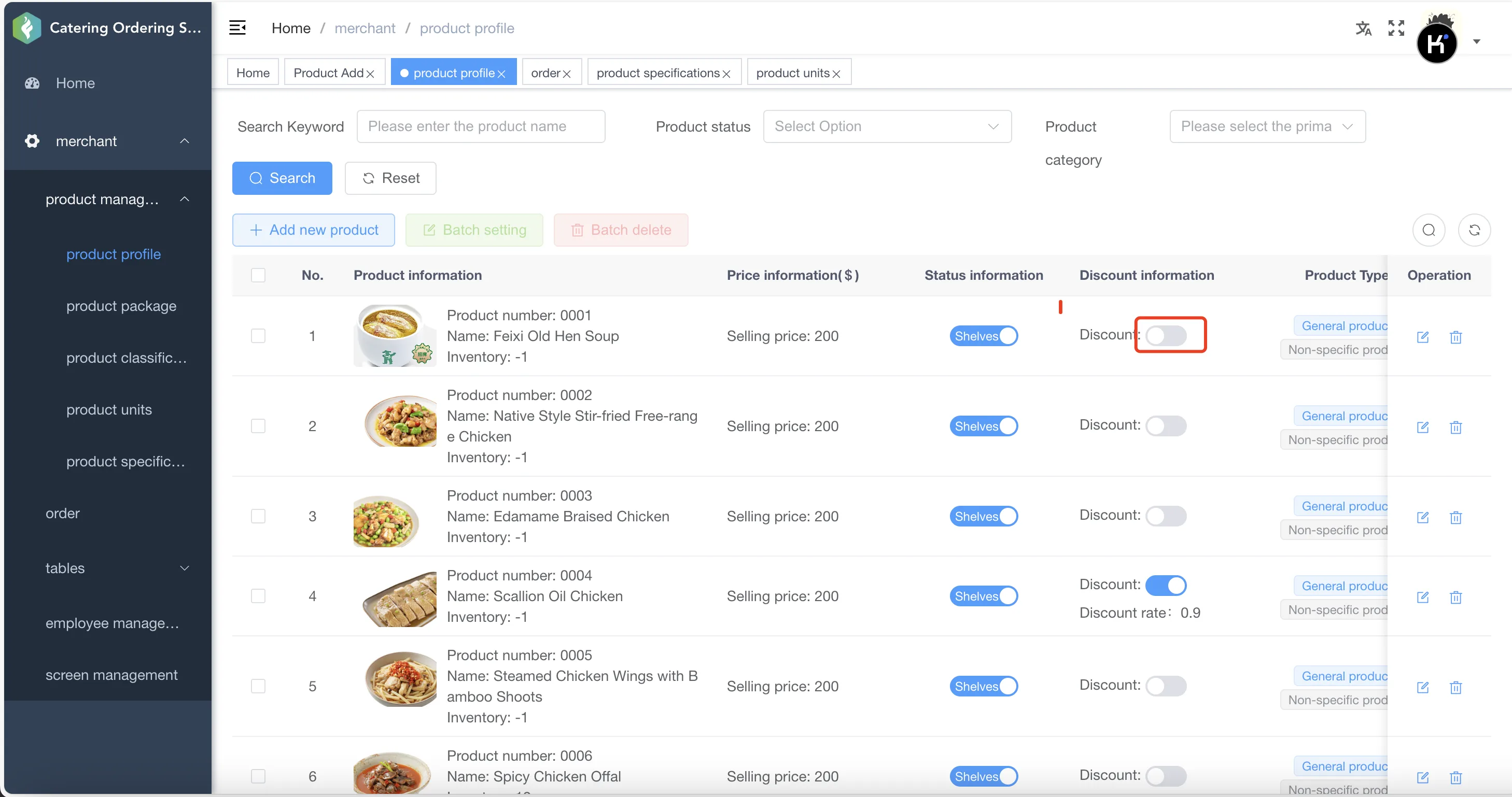Edit product 0003 Edamame Braised Chicken
The width and height of the screenshot is (1512, 797).
click(x=1423, y=517)
